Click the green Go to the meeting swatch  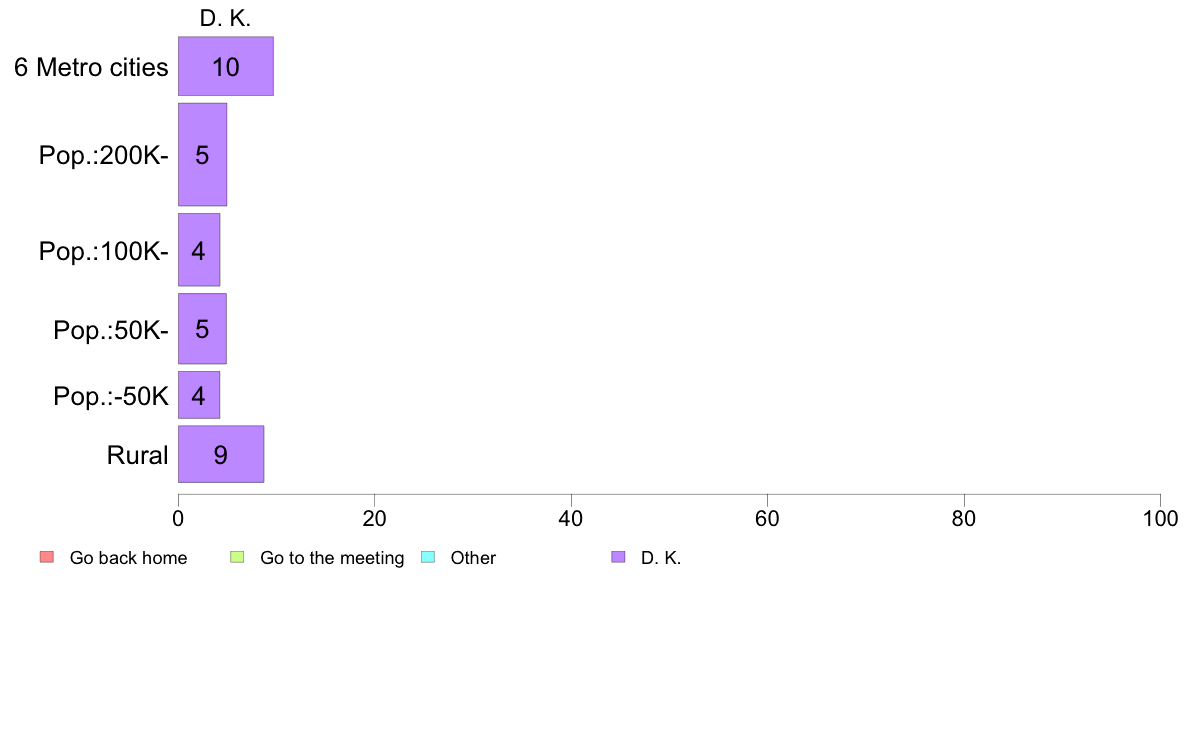pos(237,557)
